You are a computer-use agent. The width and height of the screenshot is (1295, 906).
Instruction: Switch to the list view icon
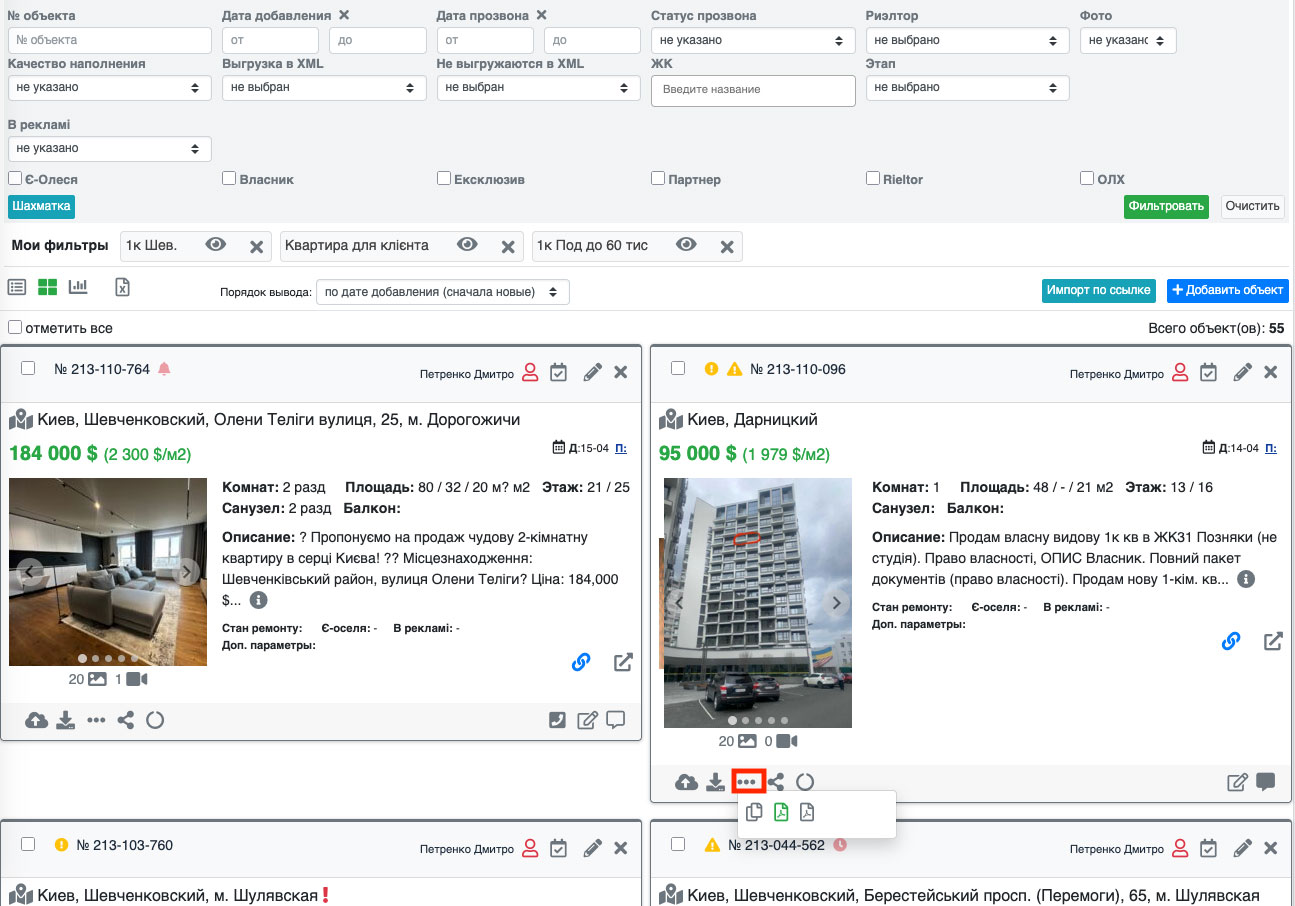point(17,288)
